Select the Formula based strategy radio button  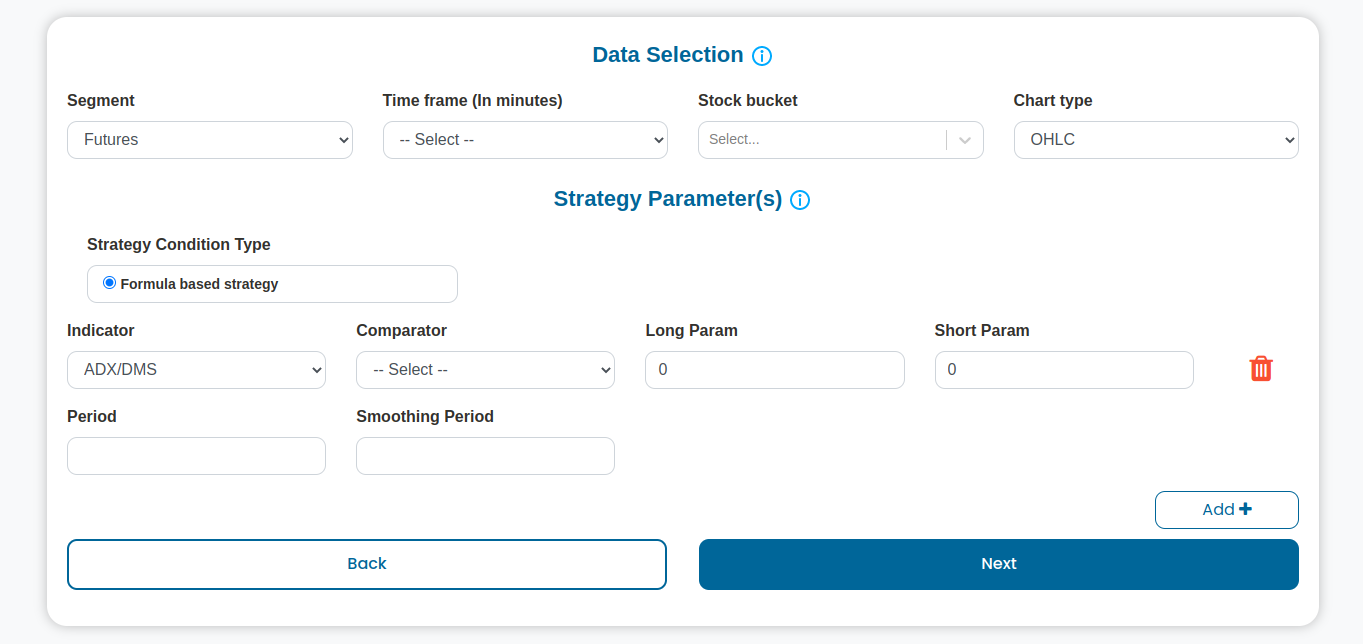[110, 283]
